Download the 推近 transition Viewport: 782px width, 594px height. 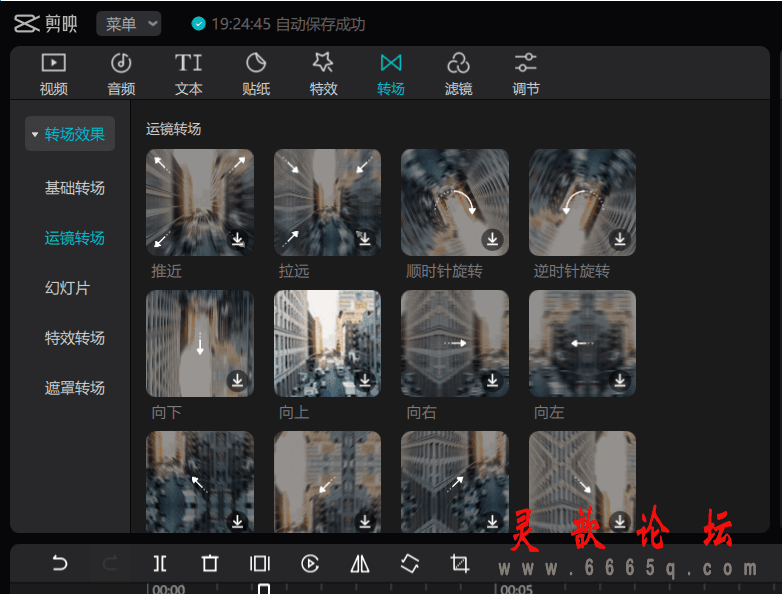[237, 239]
